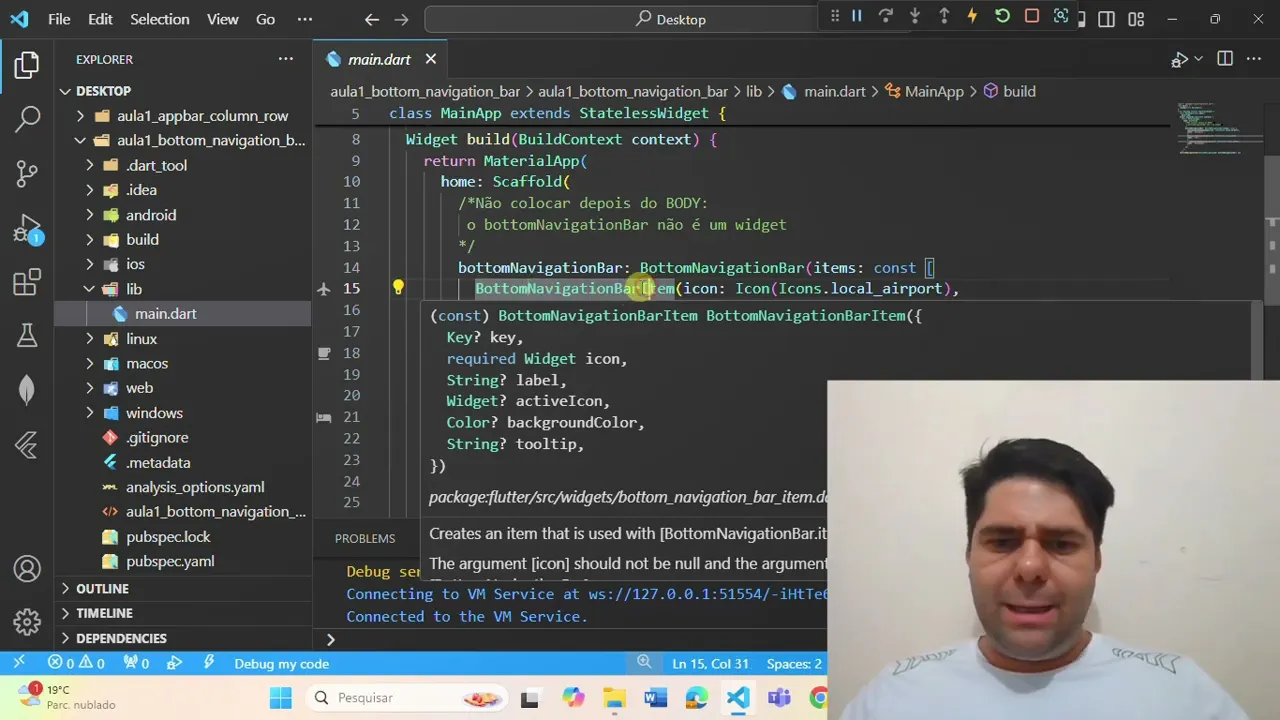Restart the debug session
Viewport: 1280px width, 720px height.
coord(1002,16)
